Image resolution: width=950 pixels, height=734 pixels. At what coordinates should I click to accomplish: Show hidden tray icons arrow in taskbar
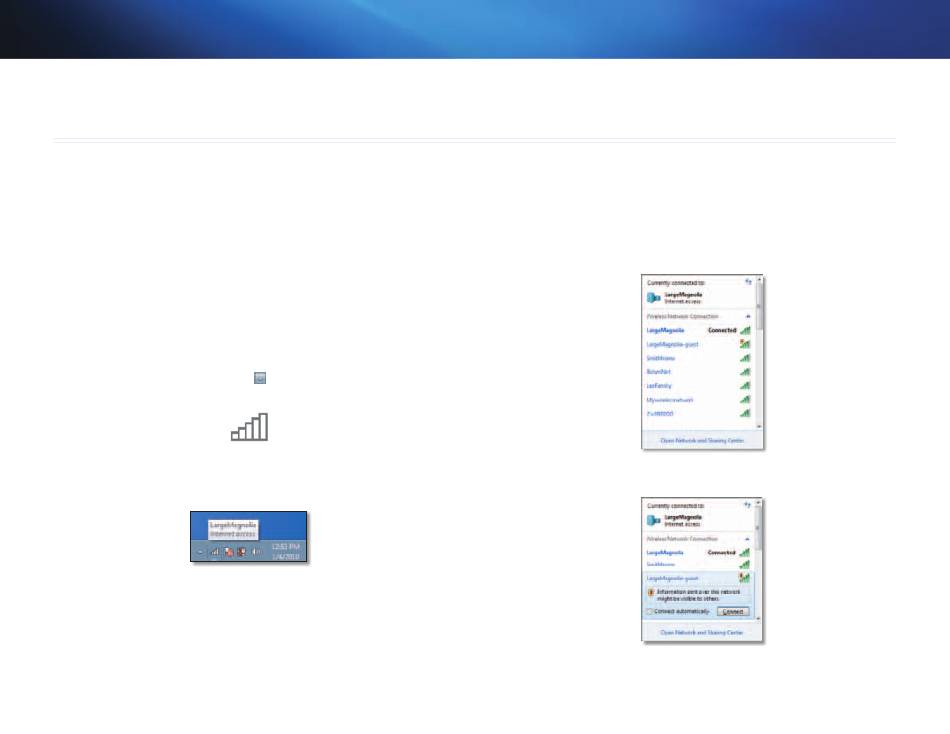click(x=199, y=552)
